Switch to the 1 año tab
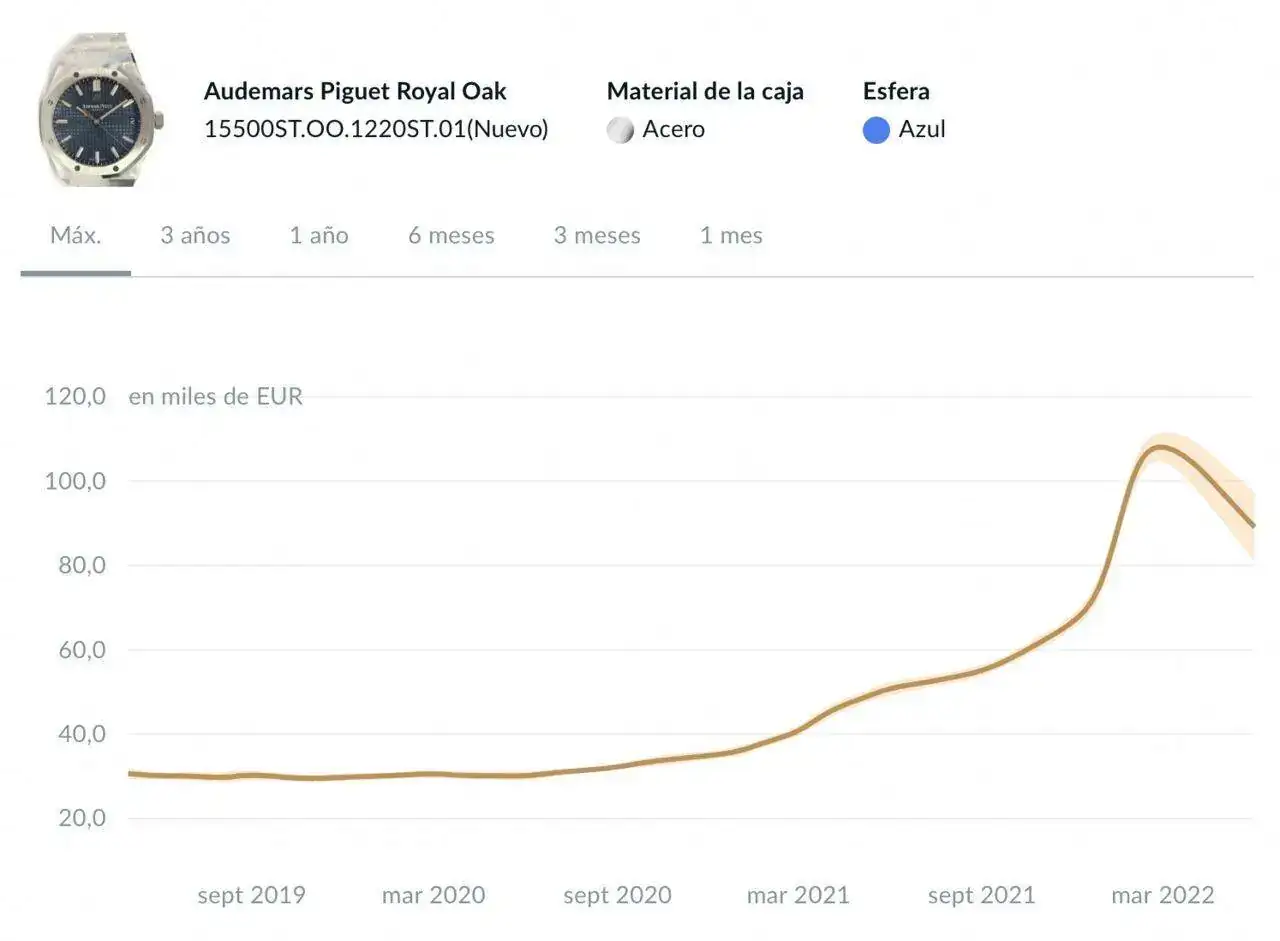This screenshot has height=941, width=1280. point(319,236)
